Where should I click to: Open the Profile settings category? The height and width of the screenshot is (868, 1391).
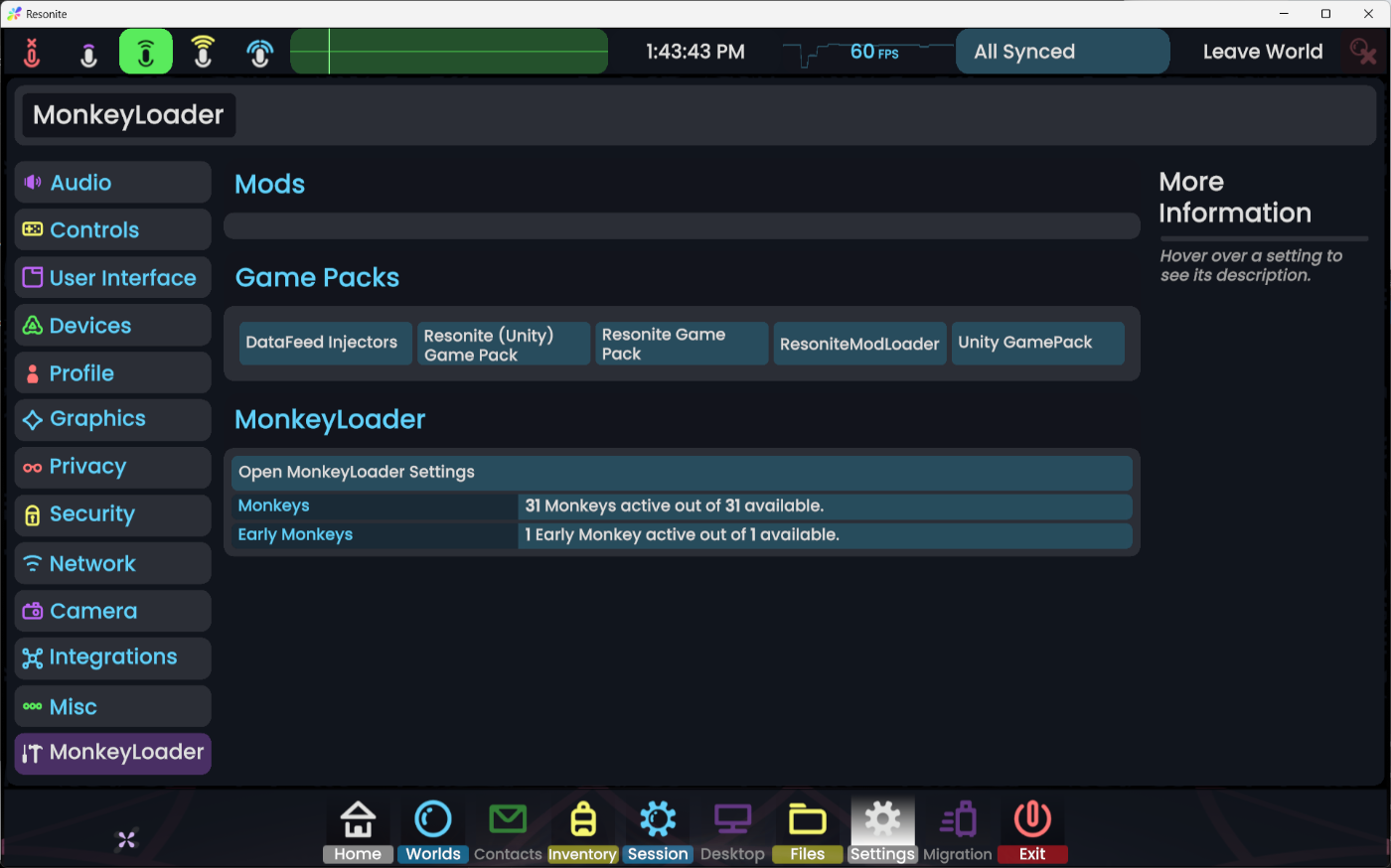113,373
